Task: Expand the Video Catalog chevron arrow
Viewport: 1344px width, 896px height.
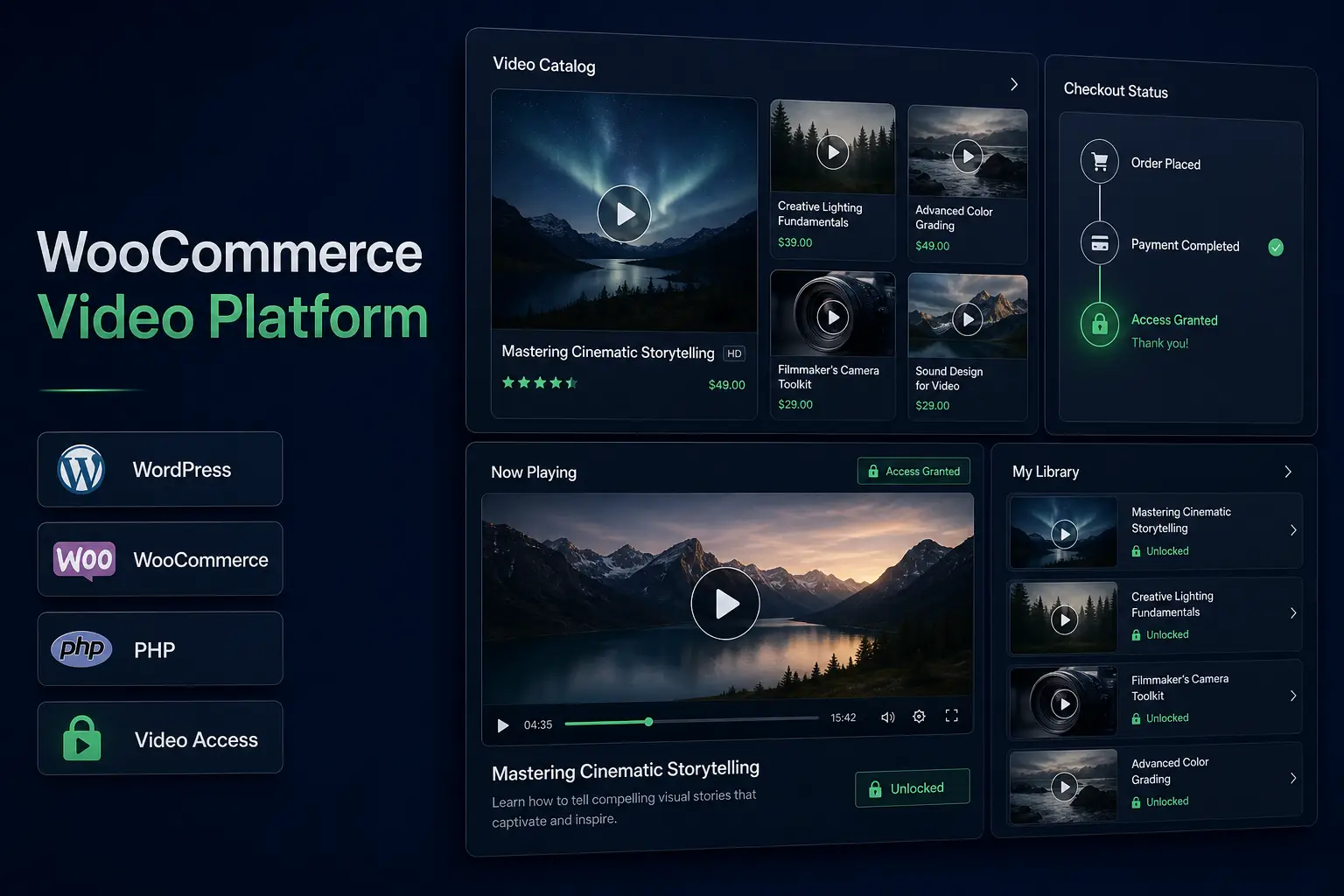Action: point(1014,84)
